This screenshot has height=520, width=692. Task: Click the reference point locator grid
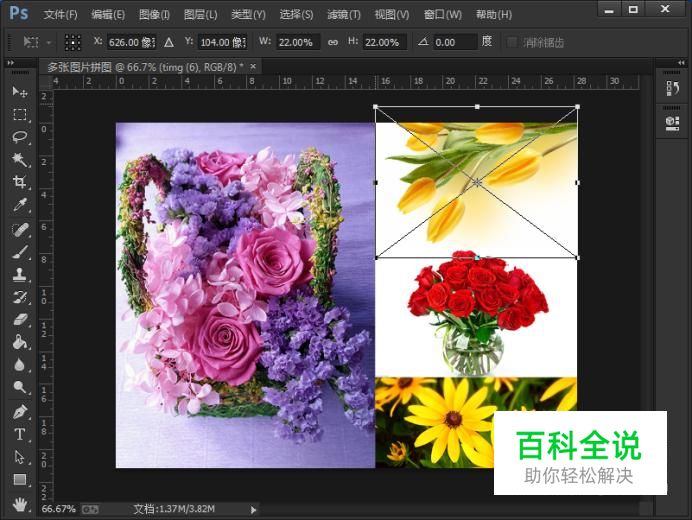pos(73,42)
